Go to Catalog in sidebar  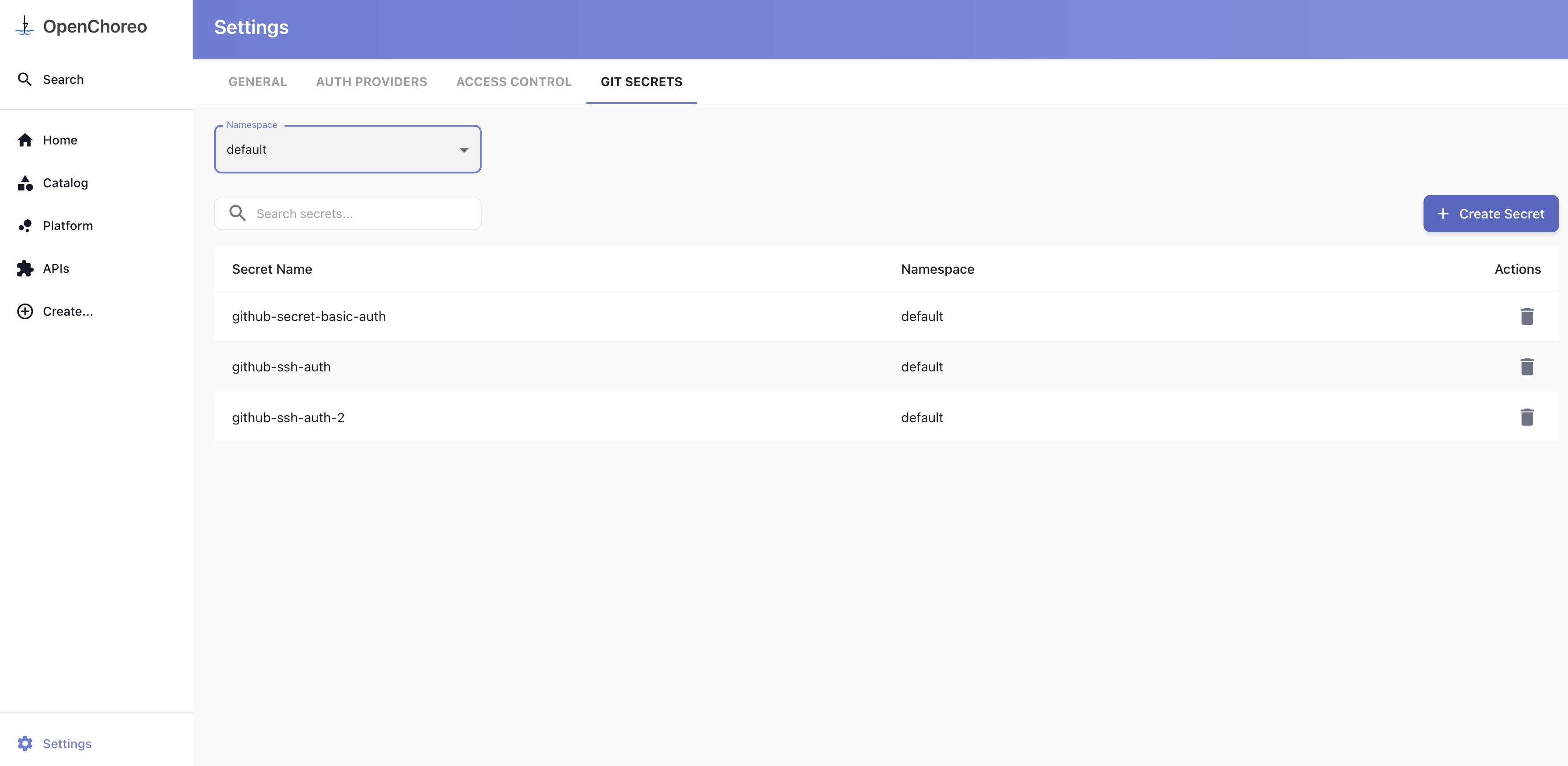[65, 183]
